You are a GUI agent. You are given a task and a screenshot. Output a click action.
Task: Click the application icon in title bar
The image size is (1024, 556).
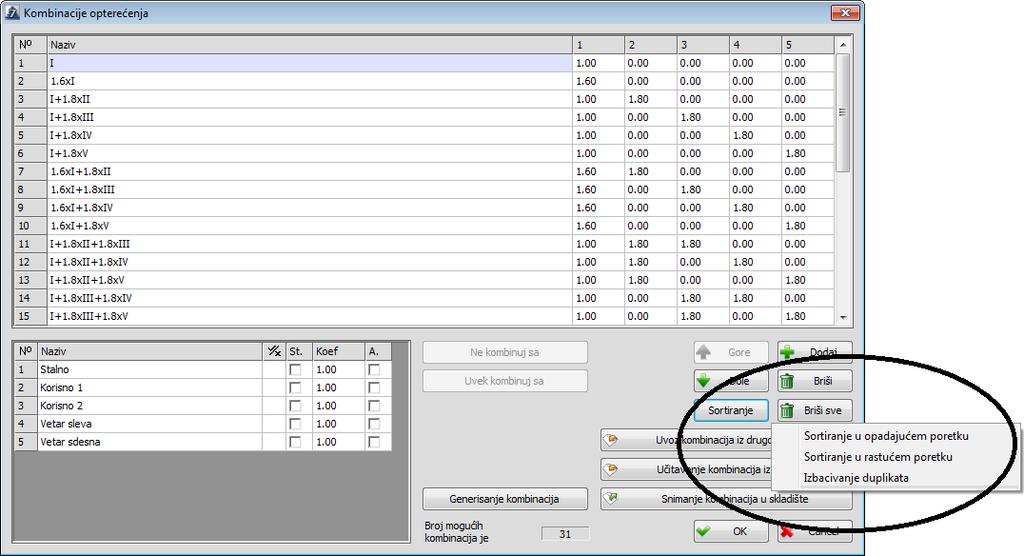coord(12,12)
